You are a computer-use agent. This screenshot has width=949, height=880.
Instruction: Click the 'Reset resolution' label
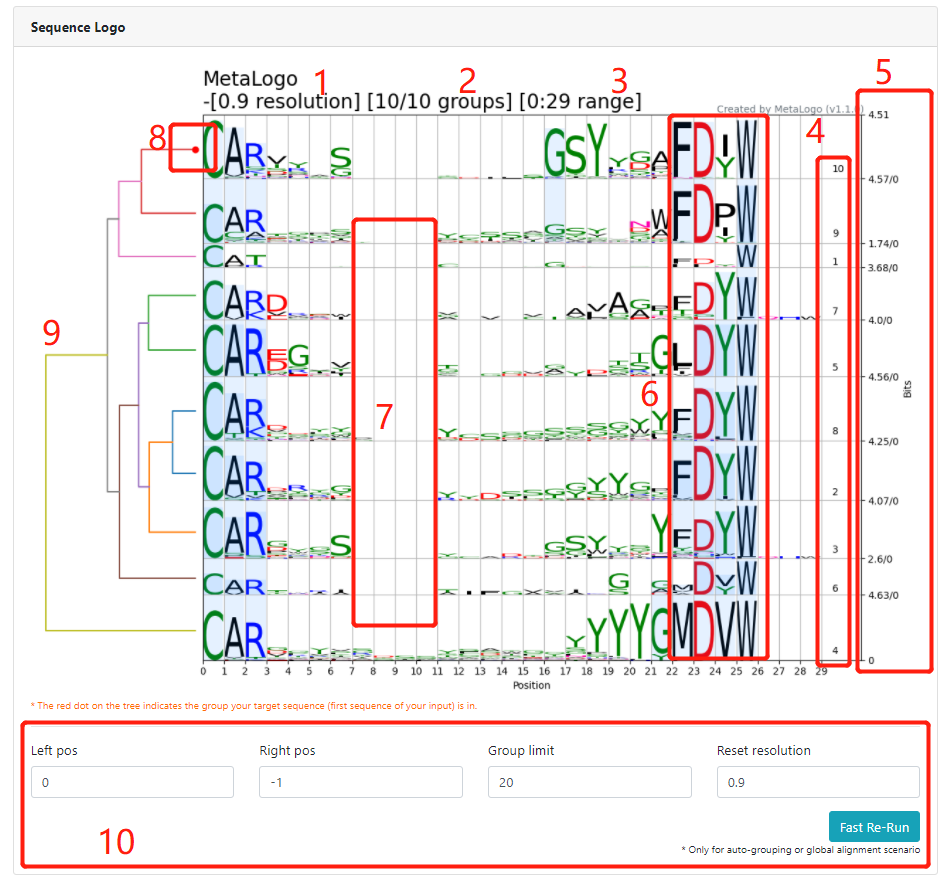pyautogui.click(x=764, y=750)
